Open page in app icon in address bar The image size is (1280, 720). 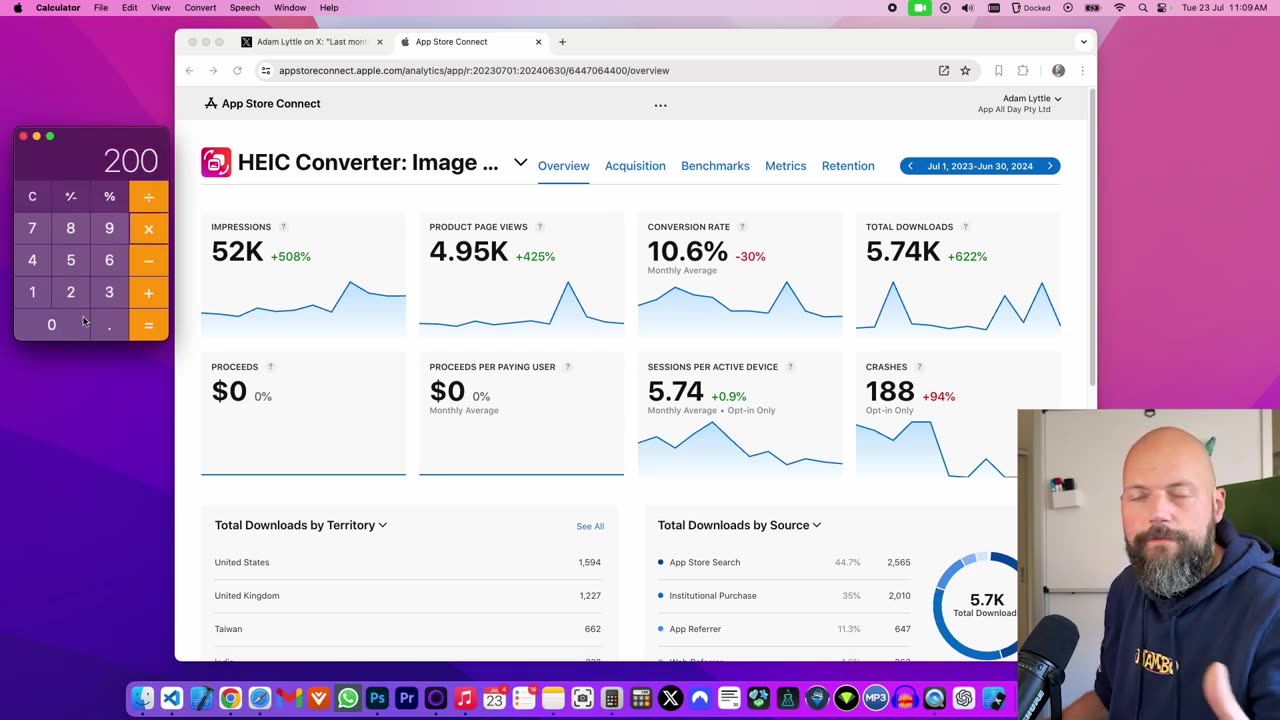(x=943, y=70)
